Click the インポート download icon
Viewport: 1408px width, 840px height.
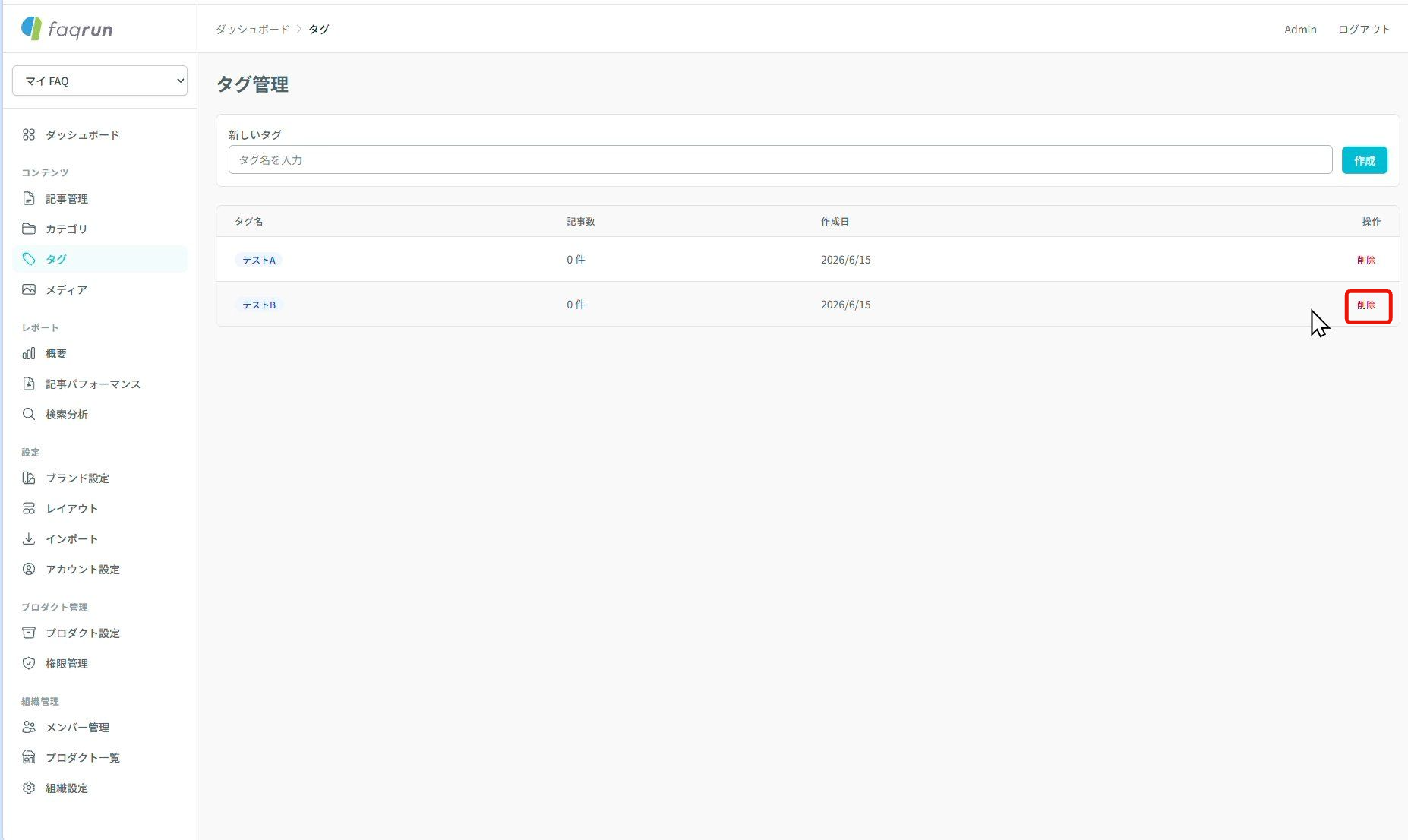[x=29, y=538]
